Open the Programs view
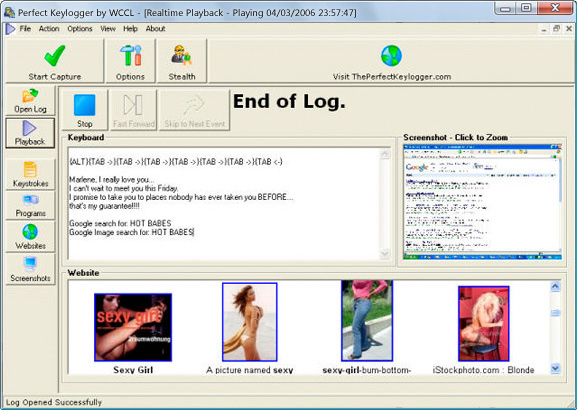Screen dimensions: 577x410 (30, 205)
